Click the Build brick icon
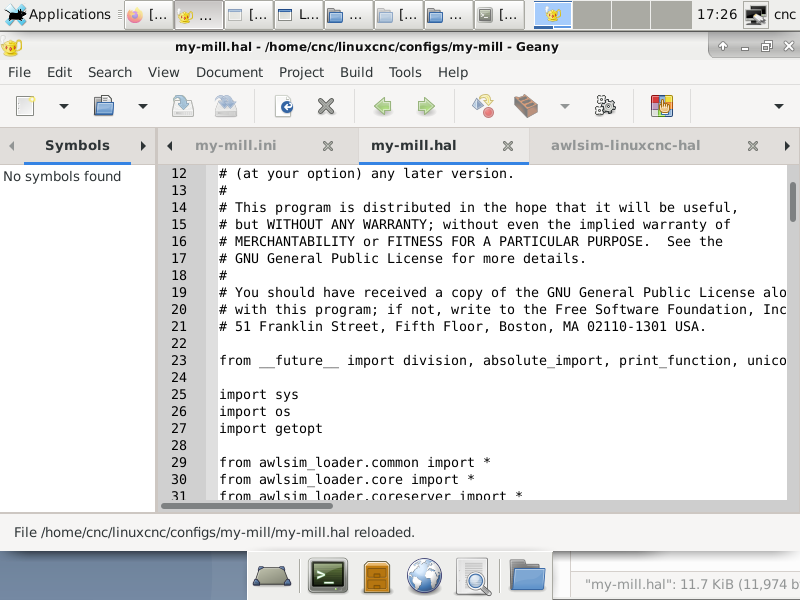Viewport: 800px width, 600px height. 526,106
